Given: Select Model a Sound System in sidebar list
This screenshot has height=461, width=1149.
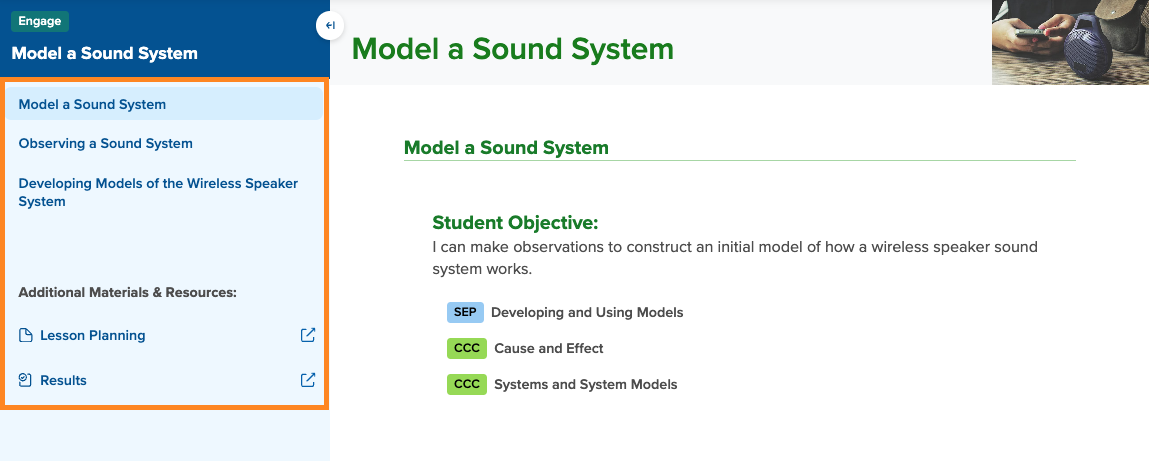Looking at the screenshot, I should click(92, 104).
